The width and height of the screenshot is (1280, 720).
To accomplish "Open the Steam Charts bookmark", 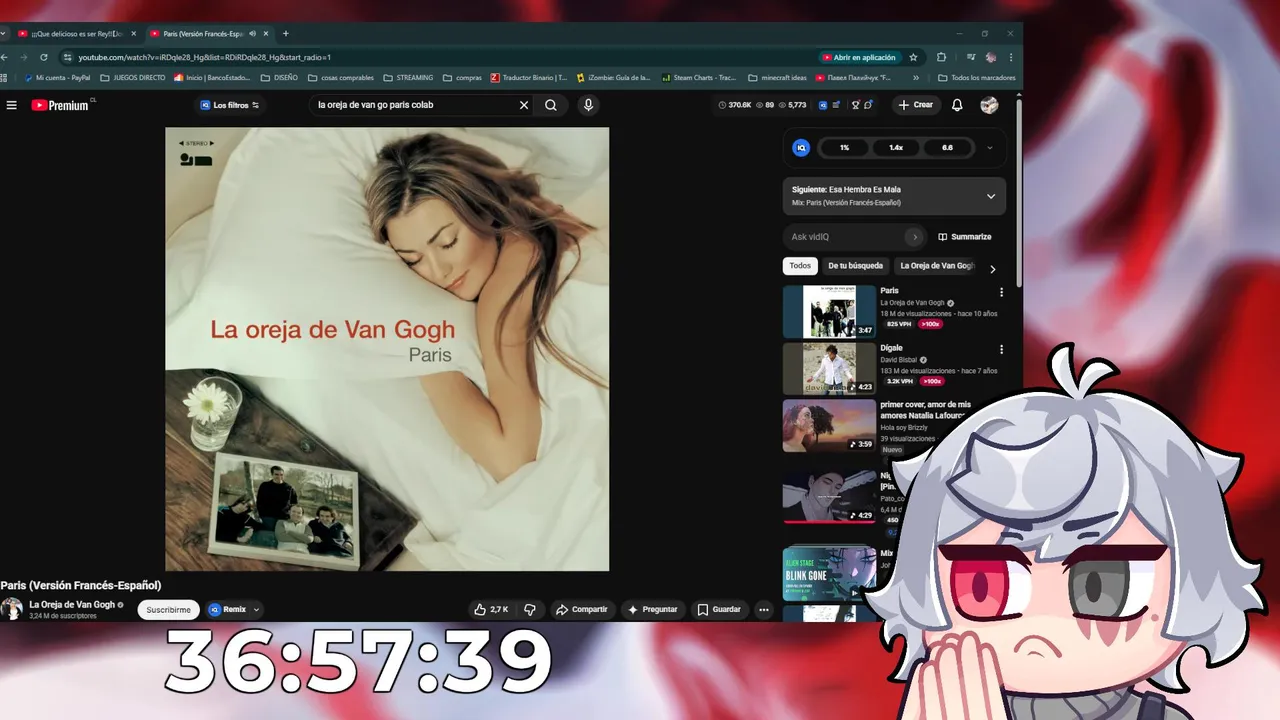I will click(698, 77).
